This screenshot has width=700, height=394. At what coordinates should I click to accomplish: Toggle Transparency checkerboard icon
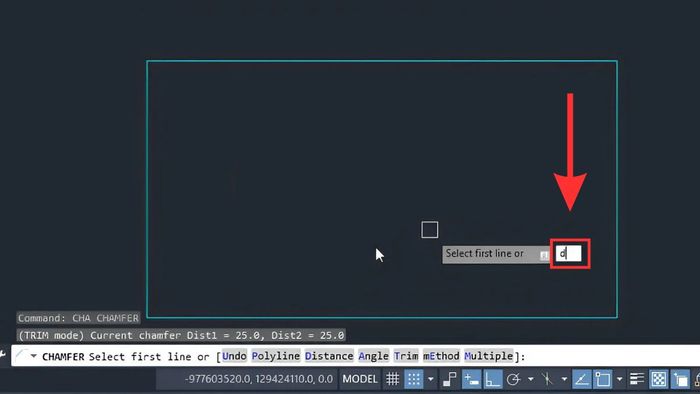point(659,379)
